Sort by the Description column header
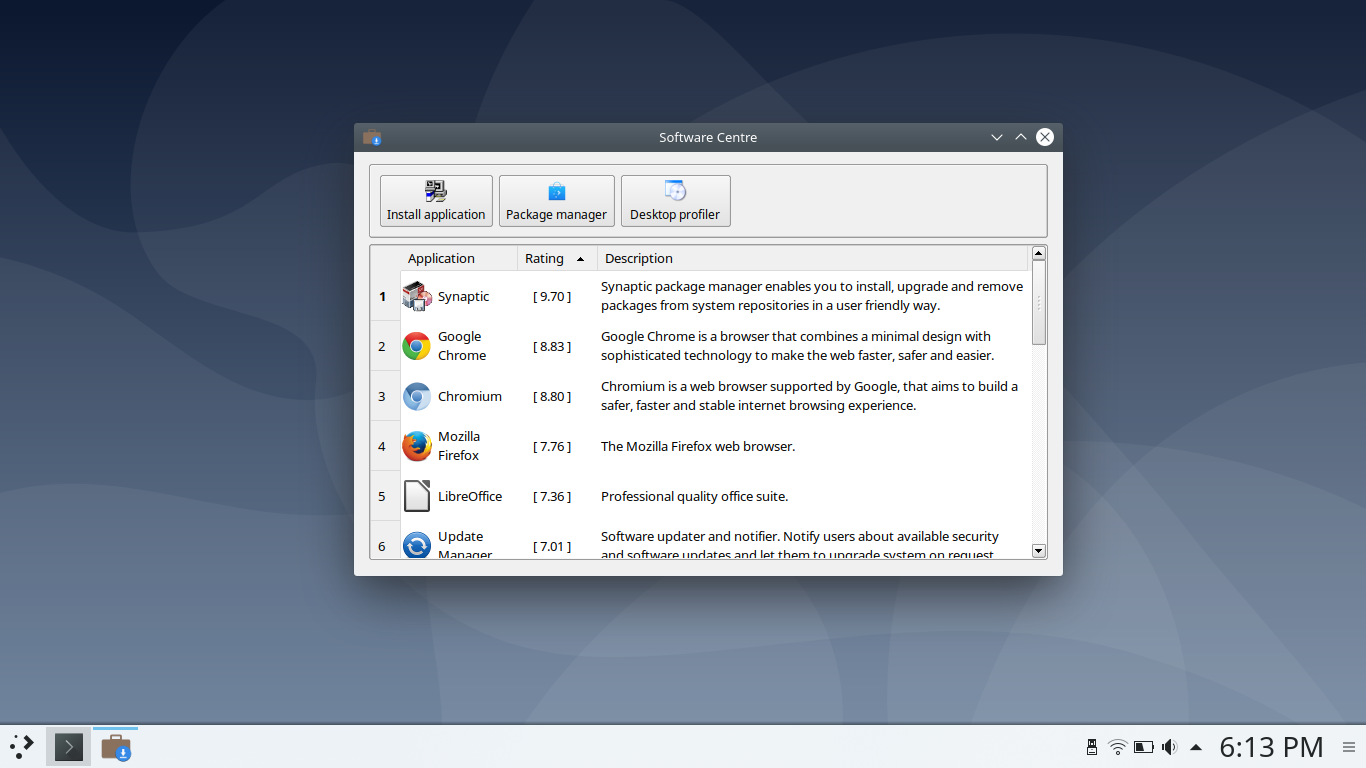The height and width of the screenshot is (768, 1366). coord(638,258)
